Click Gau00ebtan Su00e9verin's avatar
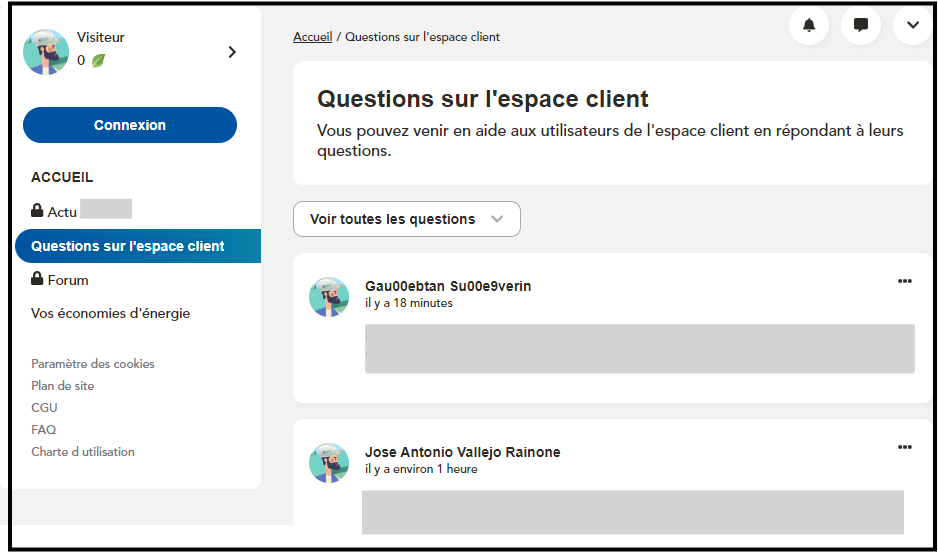 click(329, 297)
